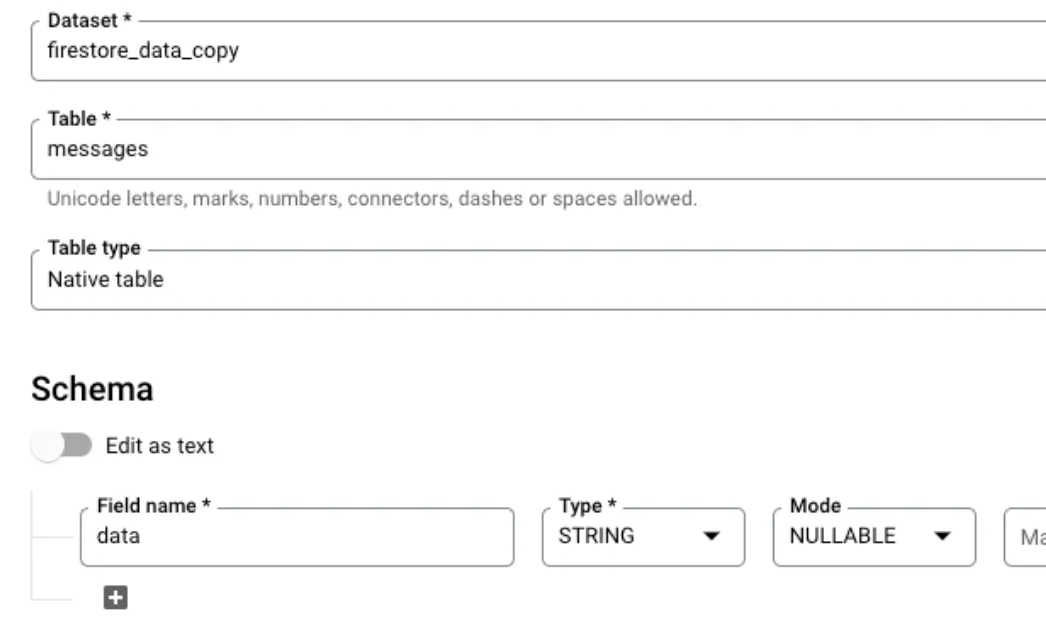Expand the Type dropdown showing STRING
The height and width of the screenshot is (638, 1046).
712,536
